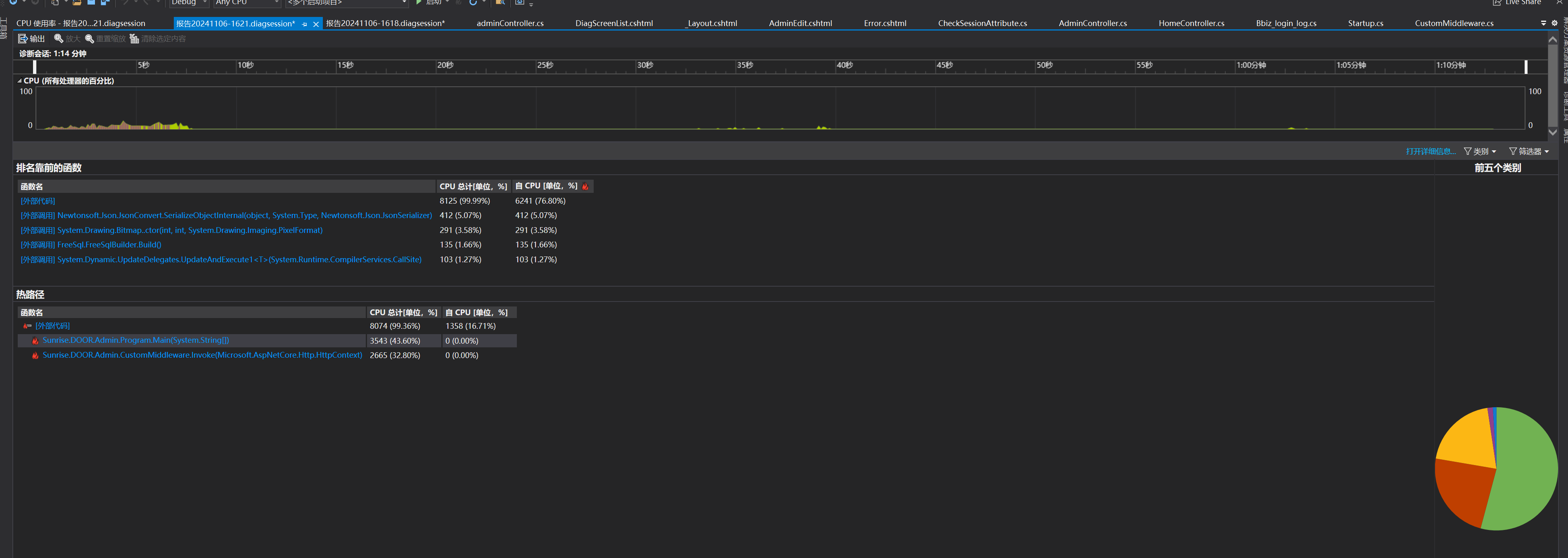Pin the 报告20241106-1621.diagsession tab
The width and height of the screenshot is (1568, 558).
click(x=304, y=24)
